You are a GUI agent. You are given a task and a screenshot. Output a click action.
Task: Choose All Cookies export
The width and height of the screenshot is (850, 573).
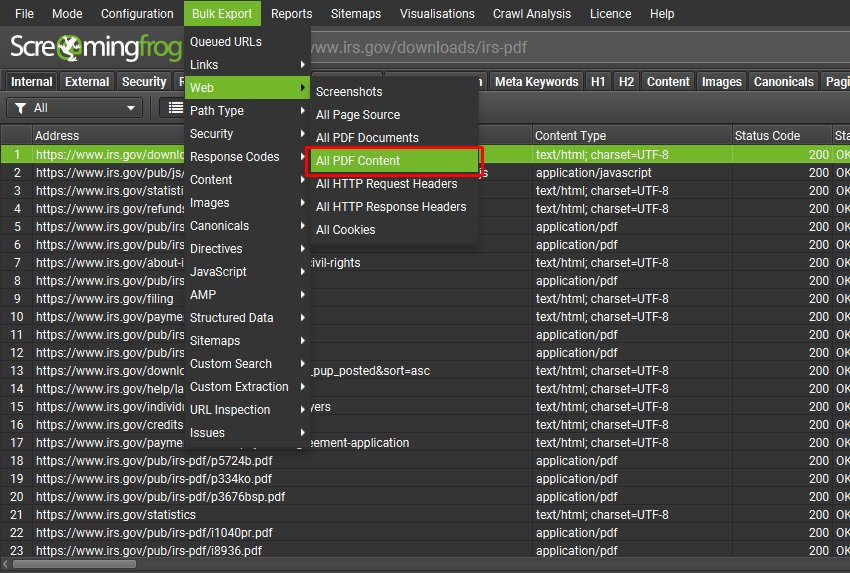click(x=395, y=230)
